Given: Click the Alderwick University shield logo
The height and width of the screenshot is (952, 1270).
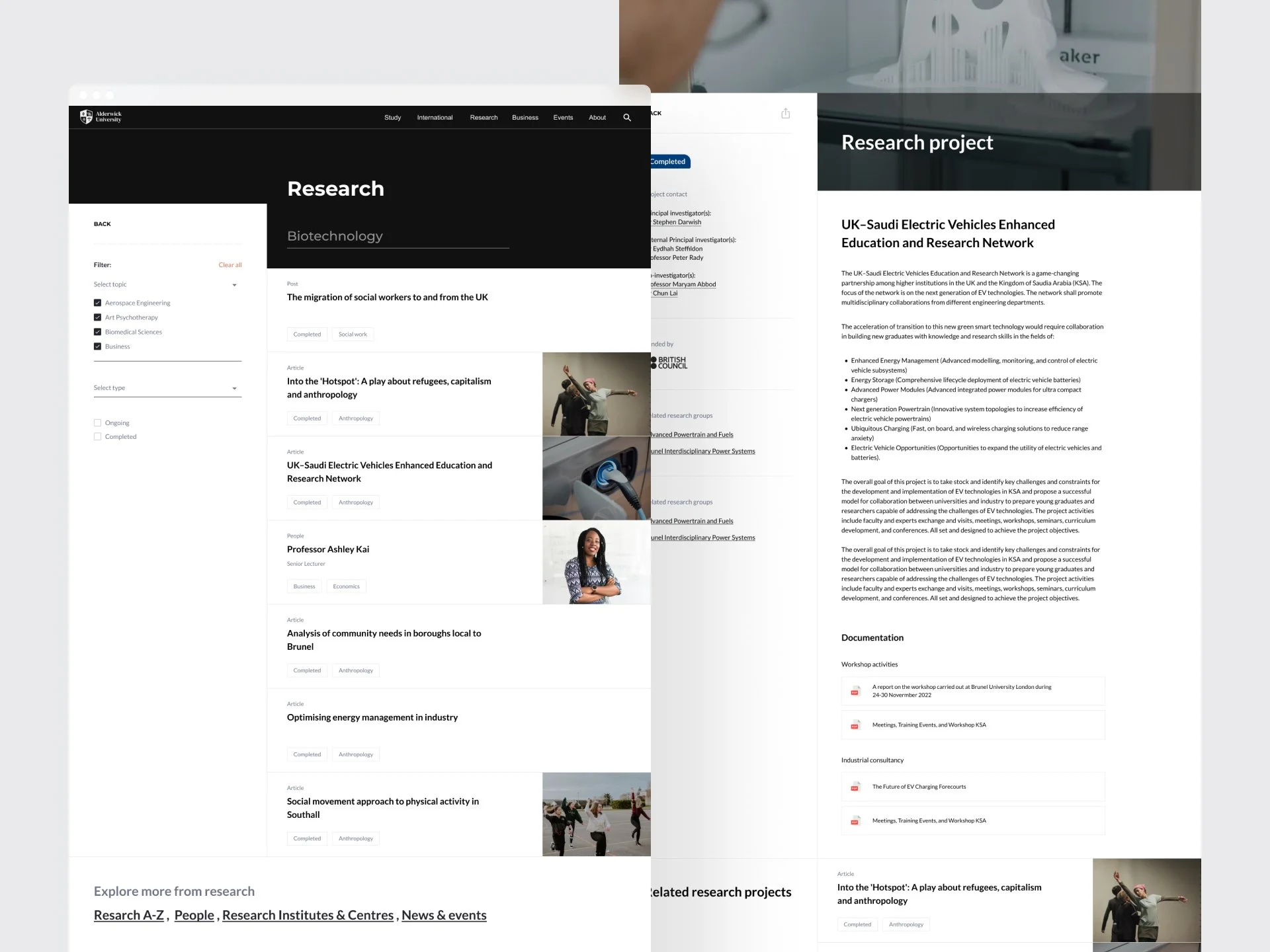Looking at the screenshot, I should (86, 117).
